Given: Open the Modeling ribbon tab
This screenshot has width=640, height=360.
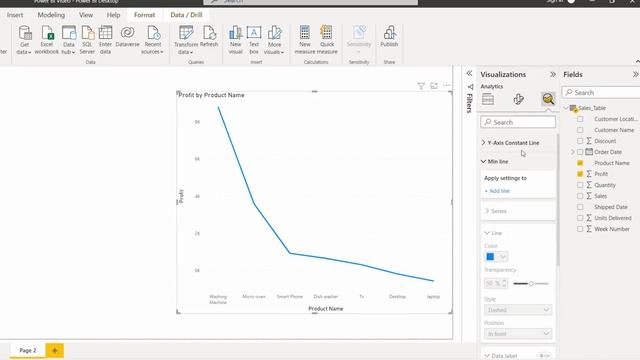Looking at the screenshot, I should click(x=51, y=15).
